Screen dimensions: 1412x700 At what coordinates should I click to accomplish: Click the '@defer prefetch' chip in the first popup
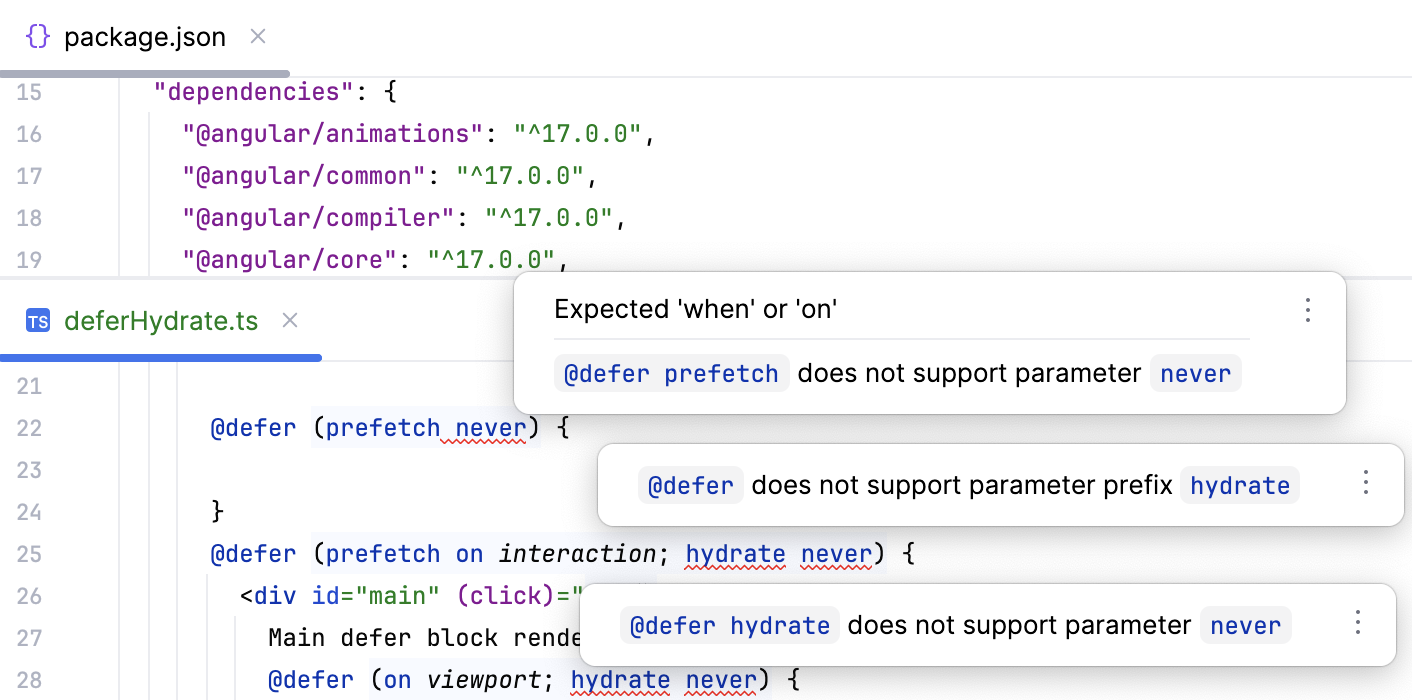point(671,373)
